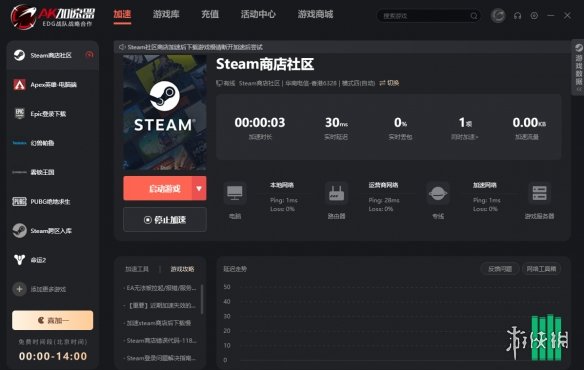Image resolution: width=584 pixels, height=370 pixels.
Task: Expand the arrow beside 启动游戏
Action: 199,189
